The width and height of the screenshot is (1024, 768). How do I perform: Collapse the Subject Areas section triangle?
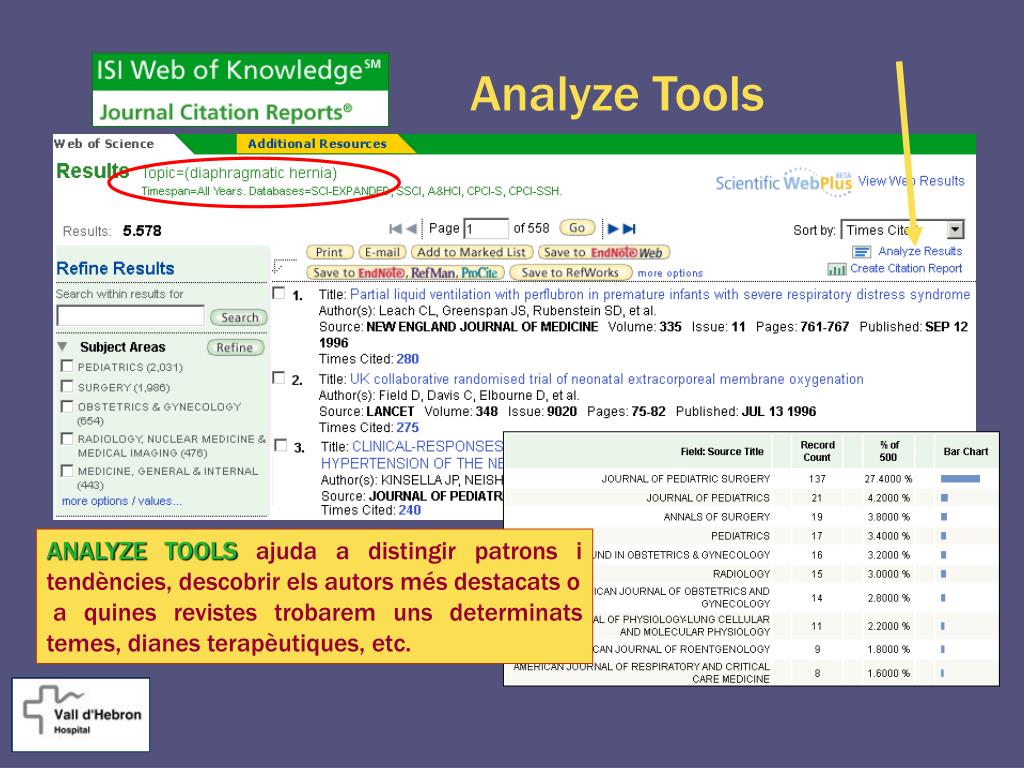point(63,347)
